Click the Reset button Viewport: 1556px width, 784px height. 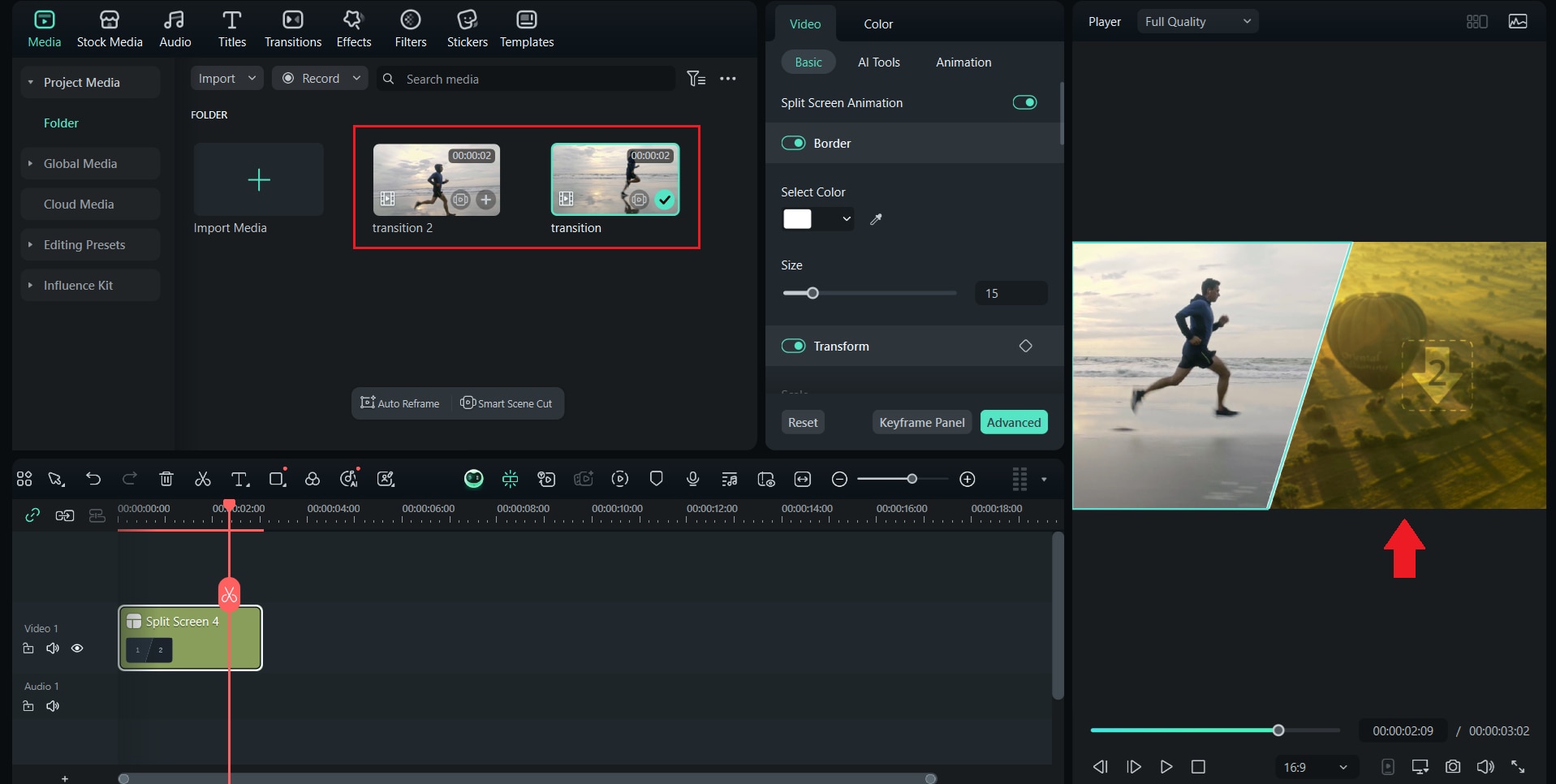803,423
